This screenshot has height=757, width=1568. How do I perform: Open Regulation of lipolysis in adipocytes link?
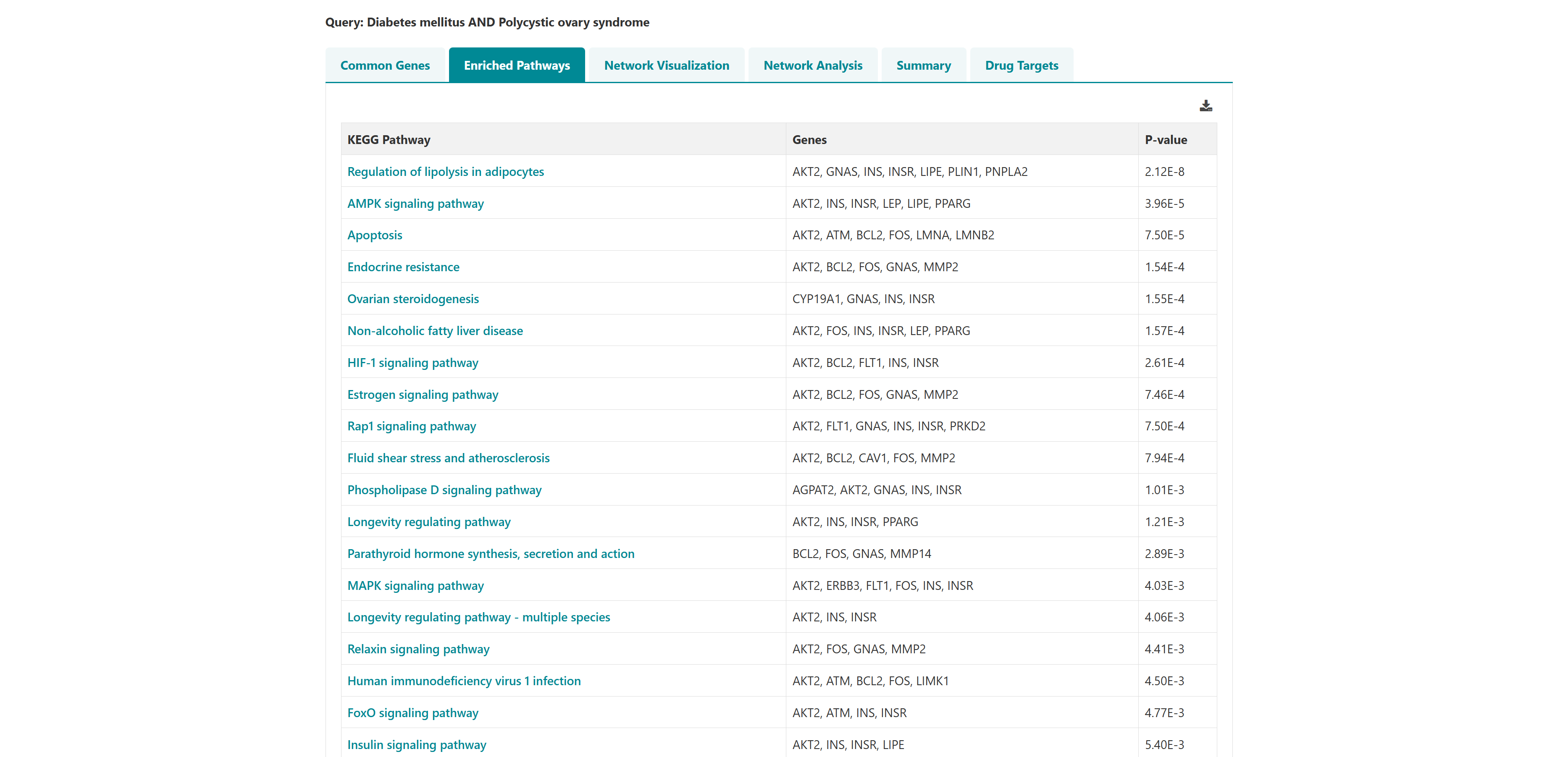click(x=445, y=172)
